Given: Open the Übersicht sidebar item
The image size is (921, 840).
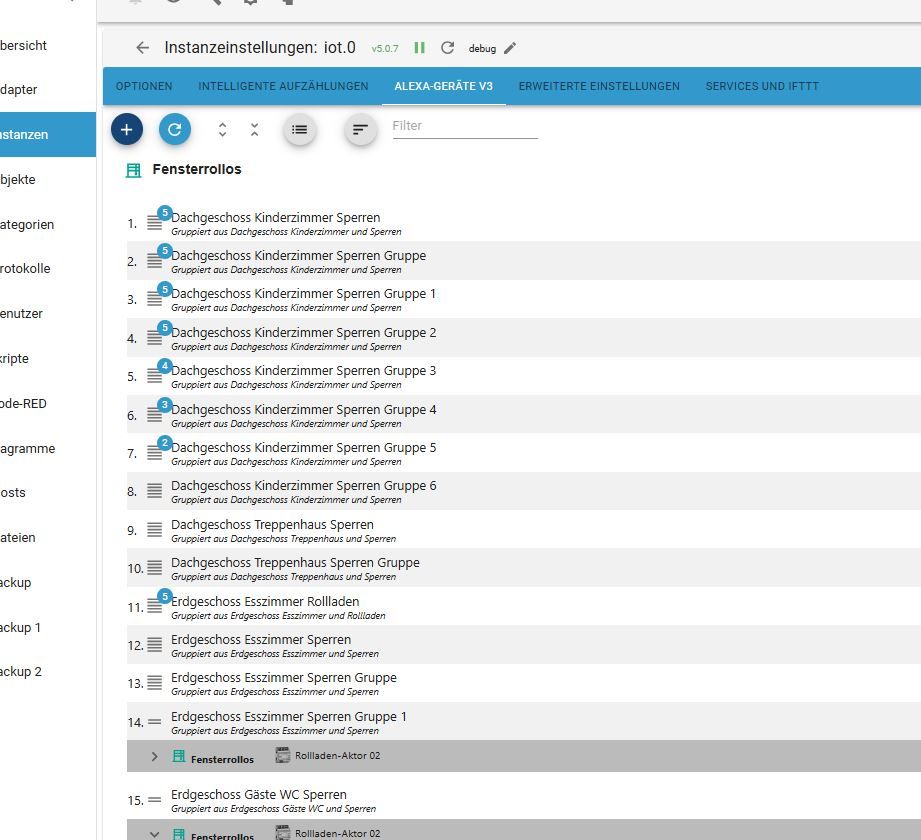Looking at the screenshot, I should (48, 45).
